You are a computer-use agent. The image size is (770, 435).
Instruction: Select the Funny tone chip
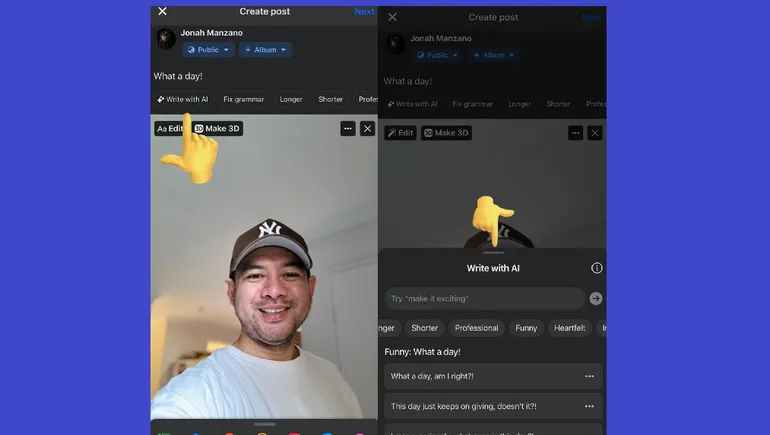click(x=526, y=328)
